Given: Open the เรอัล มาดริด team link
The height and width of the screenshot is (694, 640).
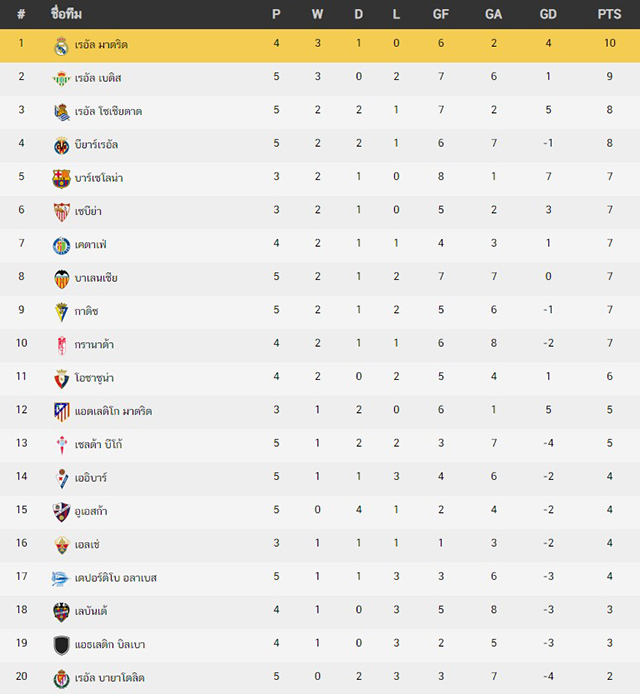Looking at the screenshot, I should 101,45.
